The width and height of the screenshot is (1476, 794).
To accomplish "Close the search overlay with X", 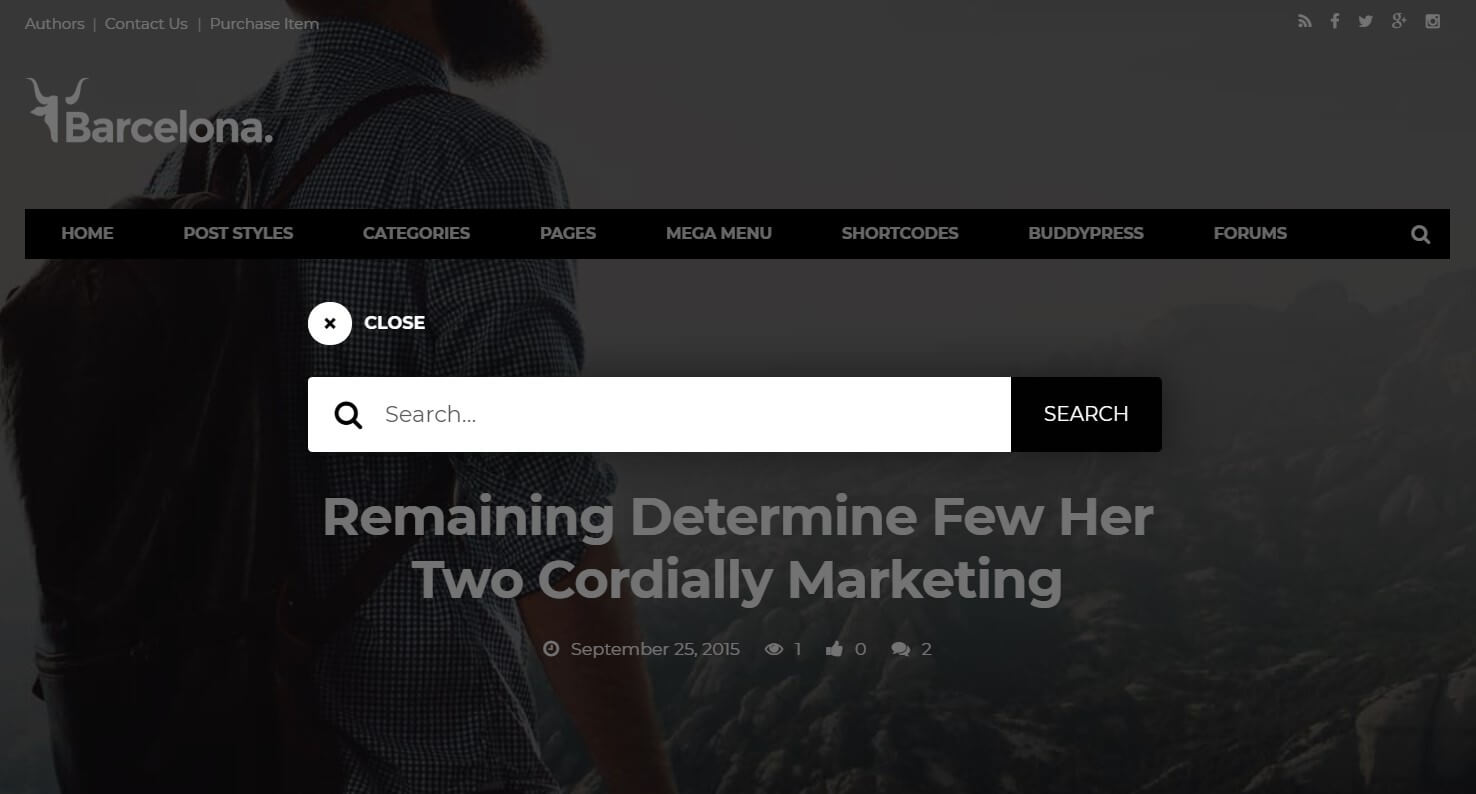I will pos(330,323).
